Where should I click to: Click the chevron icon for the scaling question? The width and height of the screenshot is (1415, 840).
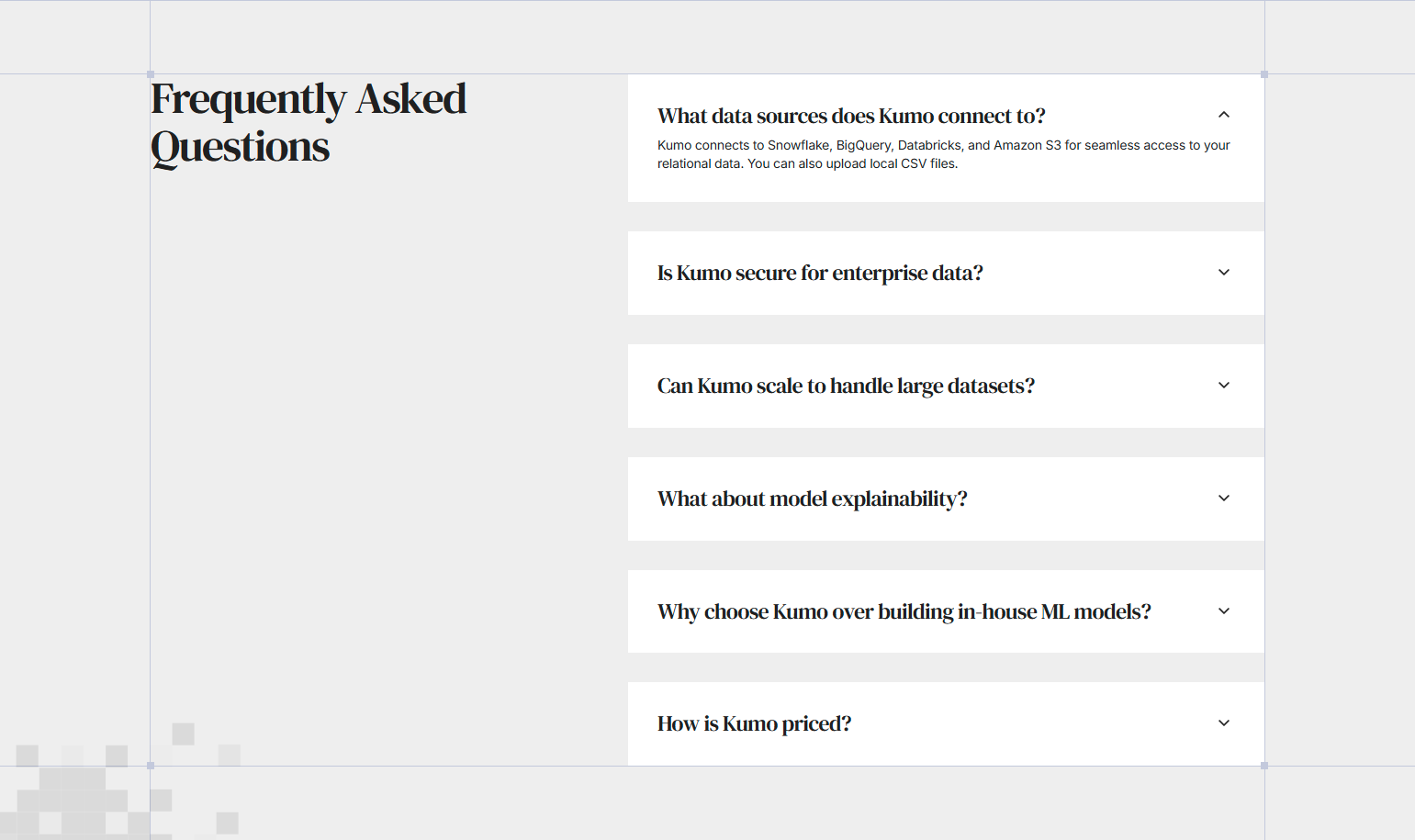click(1223, 386)
